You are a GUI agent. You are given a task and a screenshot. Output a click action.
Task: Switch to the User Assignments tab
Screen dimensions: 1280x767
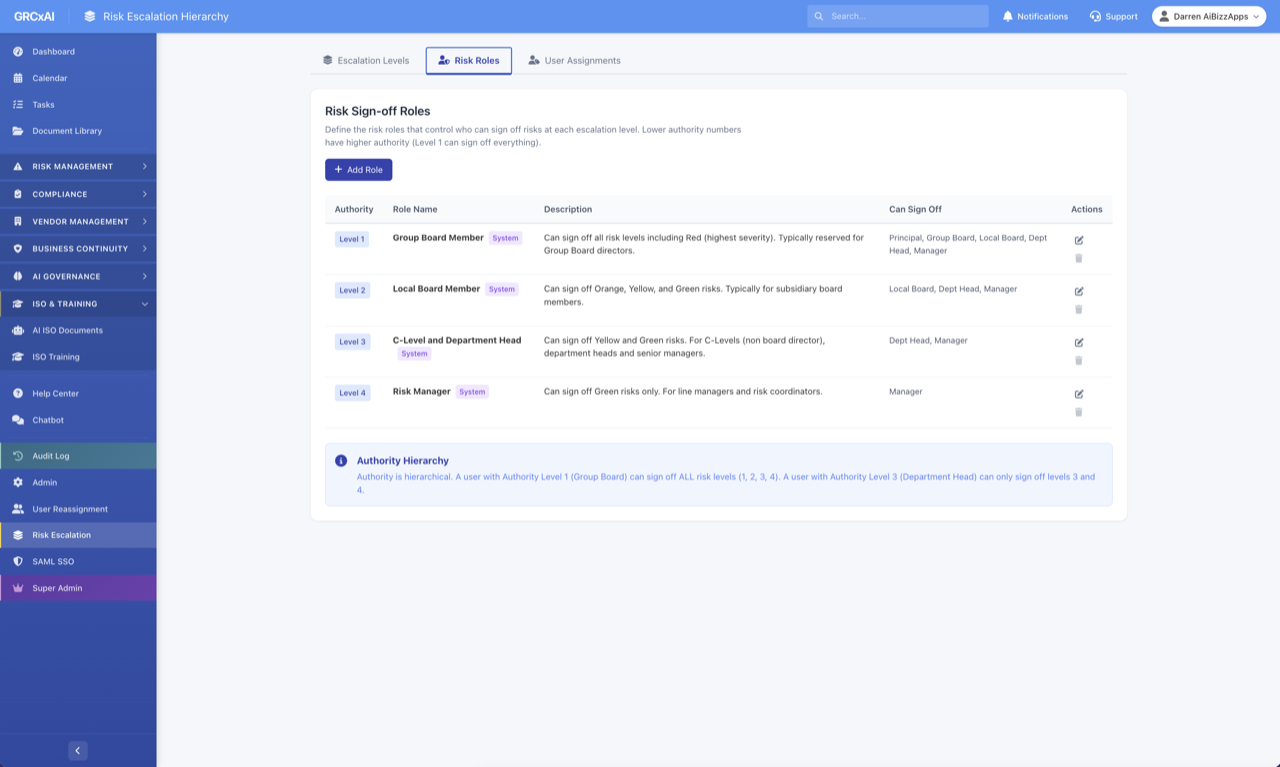(574, 61)
